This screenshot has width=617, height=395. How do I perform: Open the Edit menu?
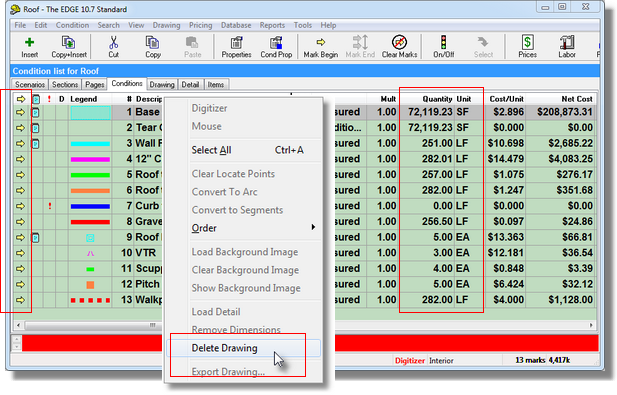tap(41, 25)
